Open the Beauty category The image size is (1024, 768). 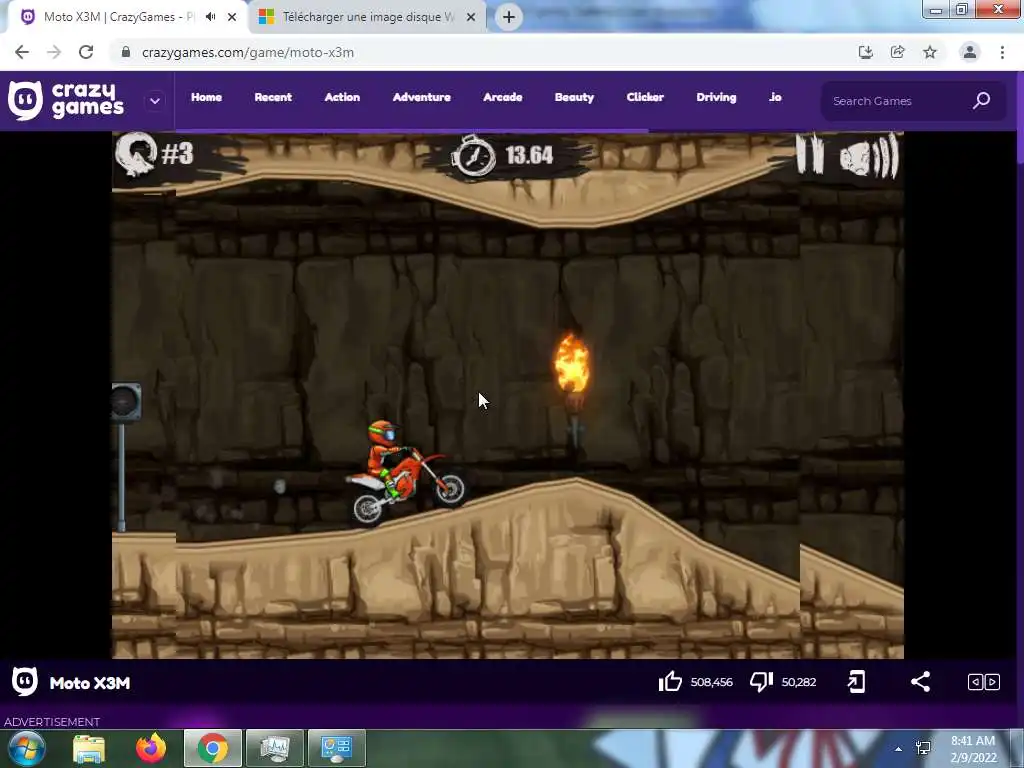(574, 97)
